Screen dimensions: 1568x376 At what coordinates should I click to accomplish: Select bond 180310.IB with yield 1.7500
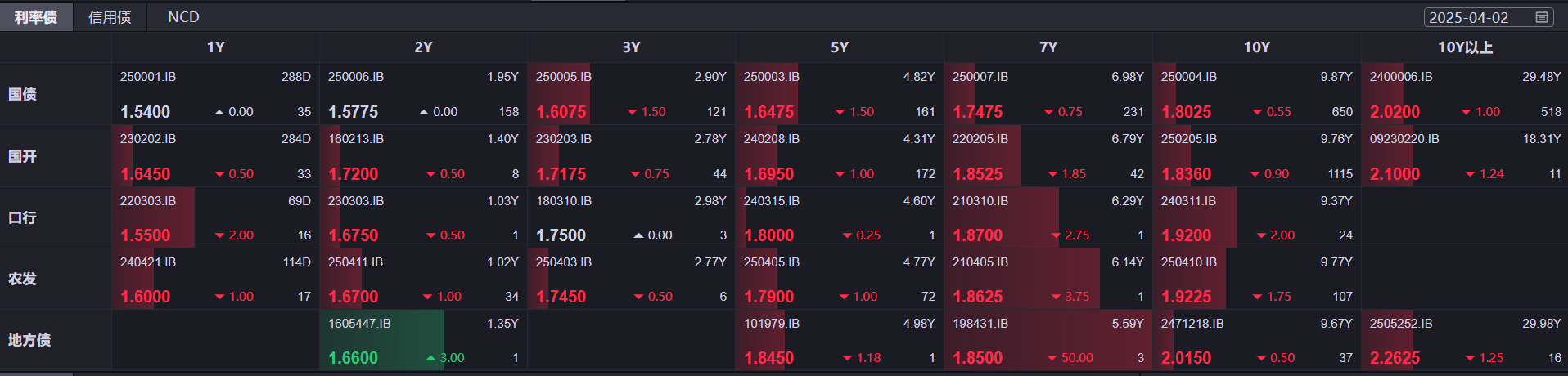coord(564,201)
